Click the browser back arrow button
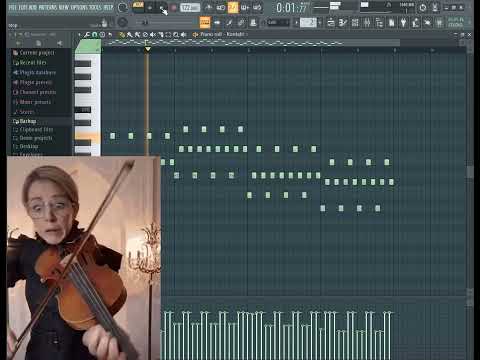Viewport: 480px width, 360px height. [x=18, y=43]
